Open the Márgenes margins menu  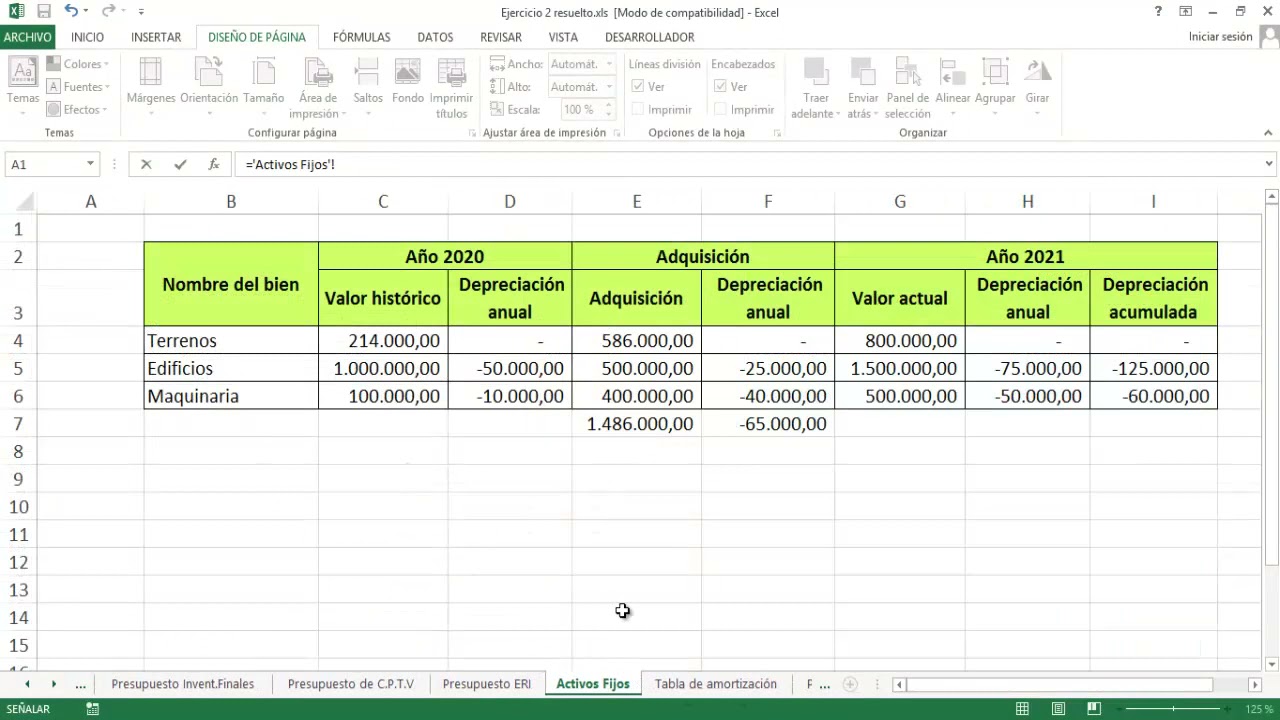point(151,86)
